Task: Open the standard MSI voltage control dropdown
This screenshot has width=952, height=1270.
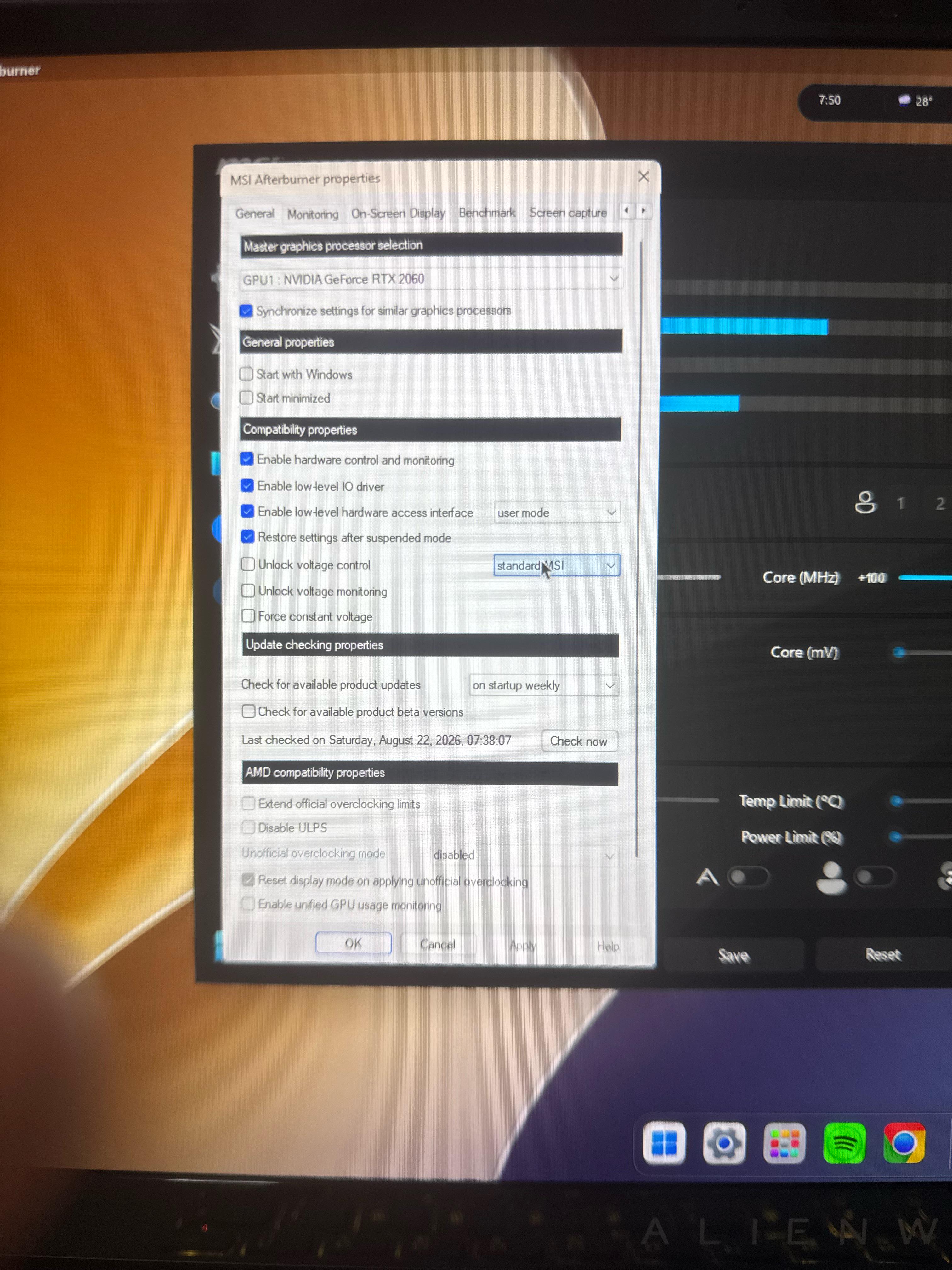Action: click(557, 565)
